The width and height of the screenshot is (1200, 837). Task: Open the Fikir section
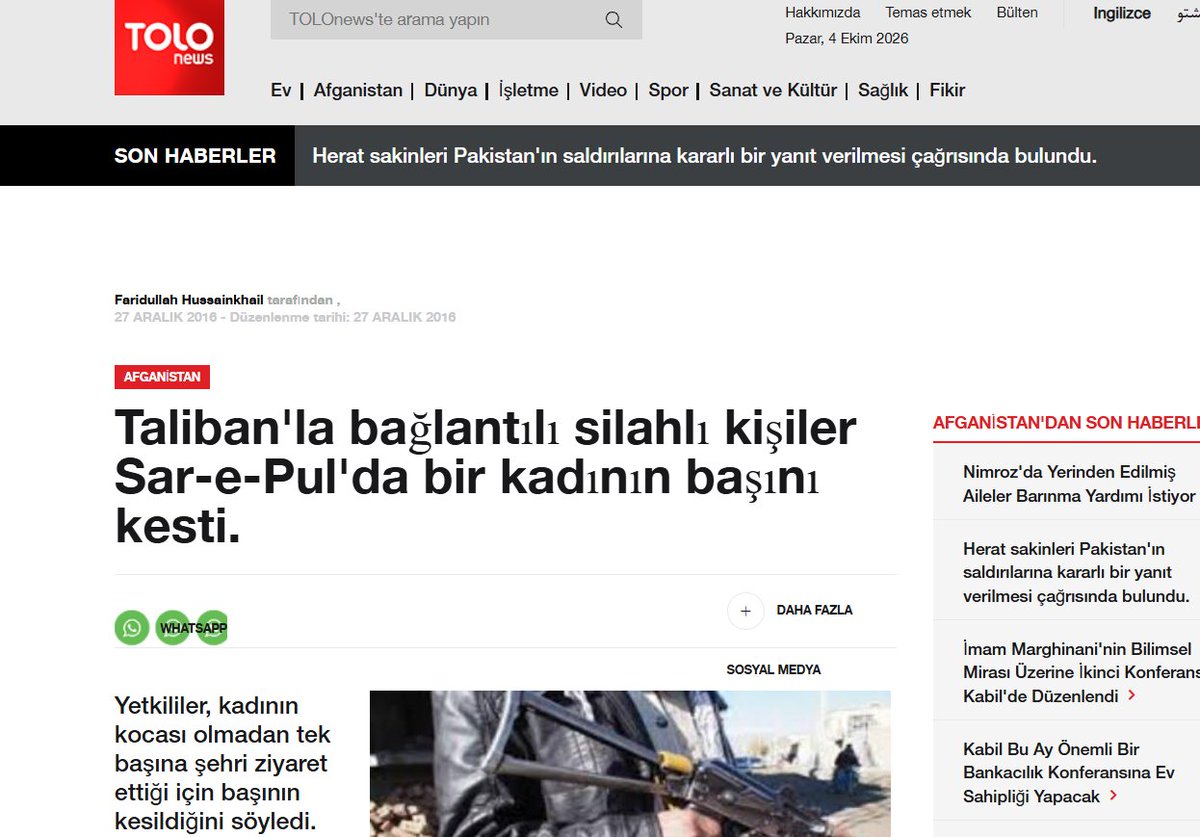[947, 90]
